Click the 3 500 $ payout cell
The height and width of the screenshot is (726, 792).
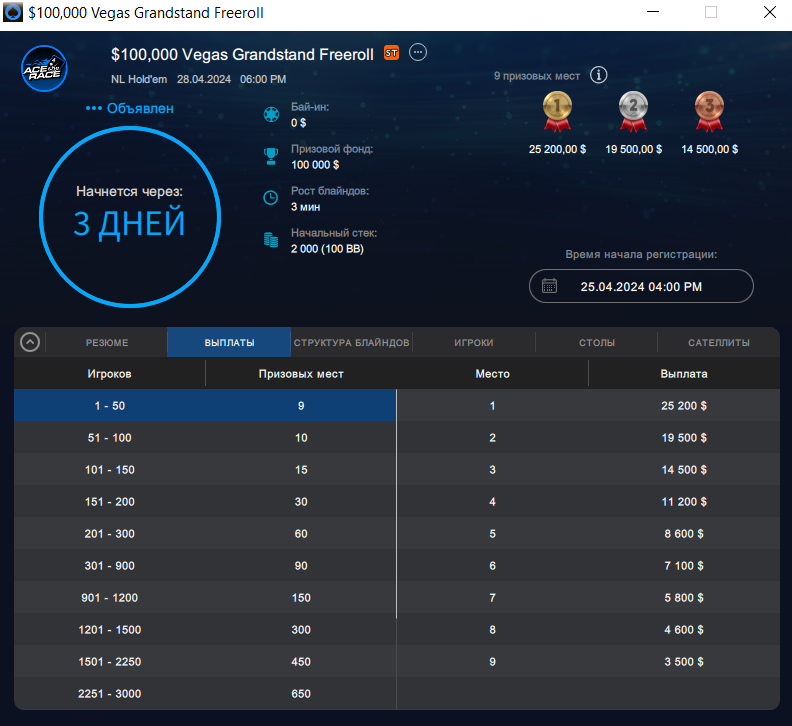tap(684, 661)
